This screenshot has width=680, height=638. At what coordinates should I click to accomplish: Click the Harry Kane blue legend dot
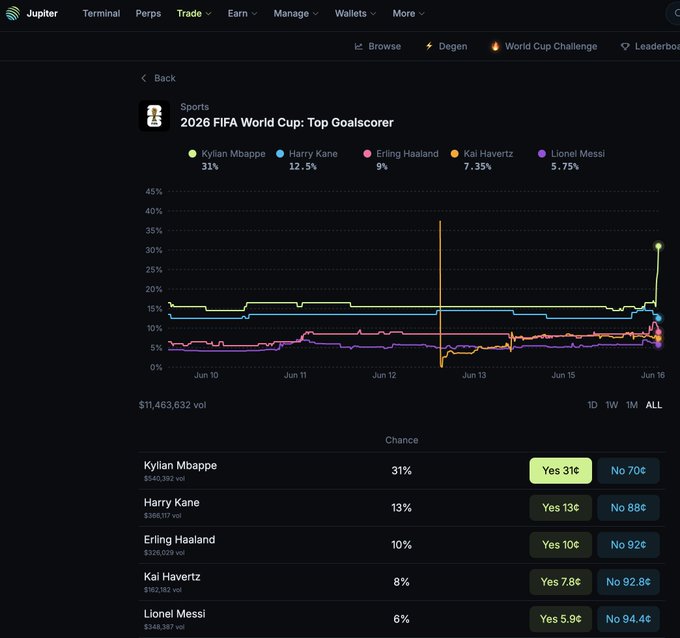coord(280,154)
